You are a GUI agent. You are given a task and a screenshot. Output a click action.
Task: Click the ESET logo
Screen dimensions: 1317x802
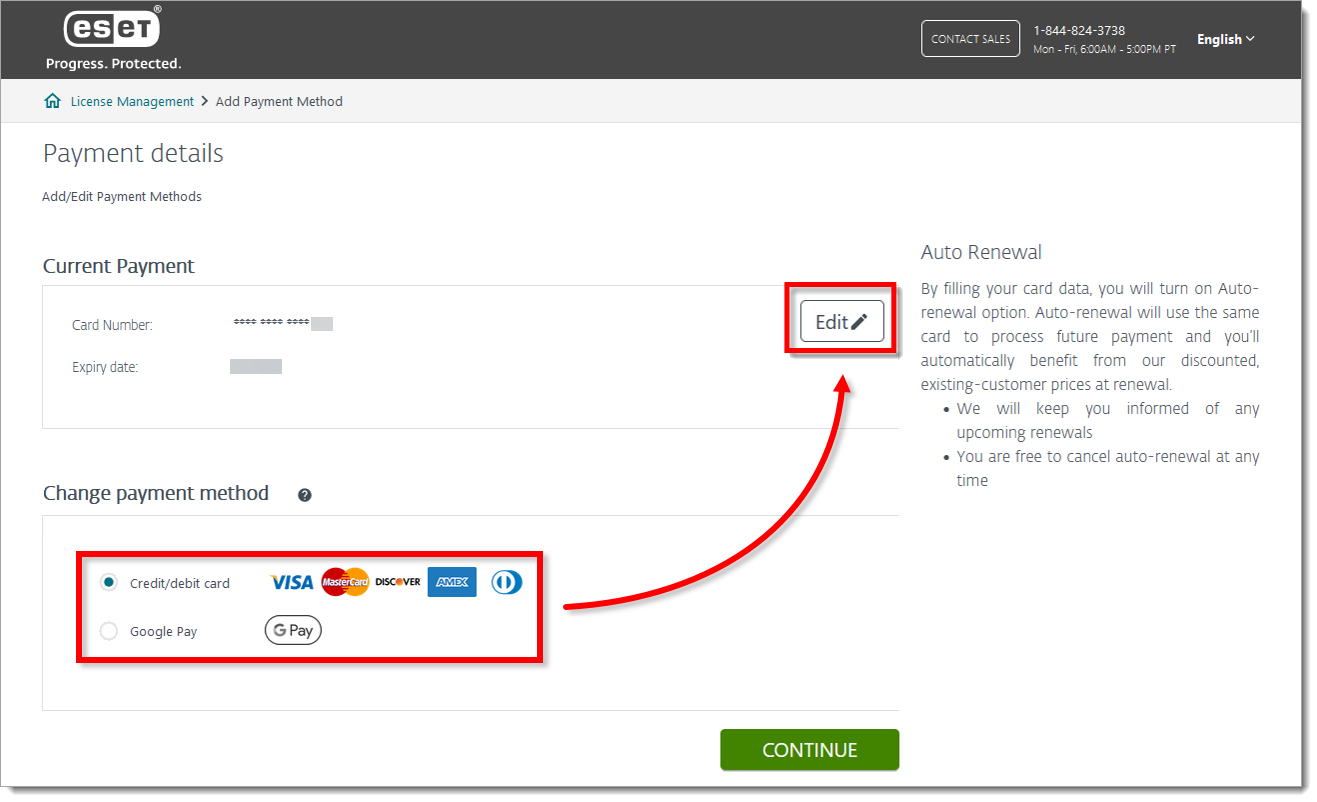[111, 28]
